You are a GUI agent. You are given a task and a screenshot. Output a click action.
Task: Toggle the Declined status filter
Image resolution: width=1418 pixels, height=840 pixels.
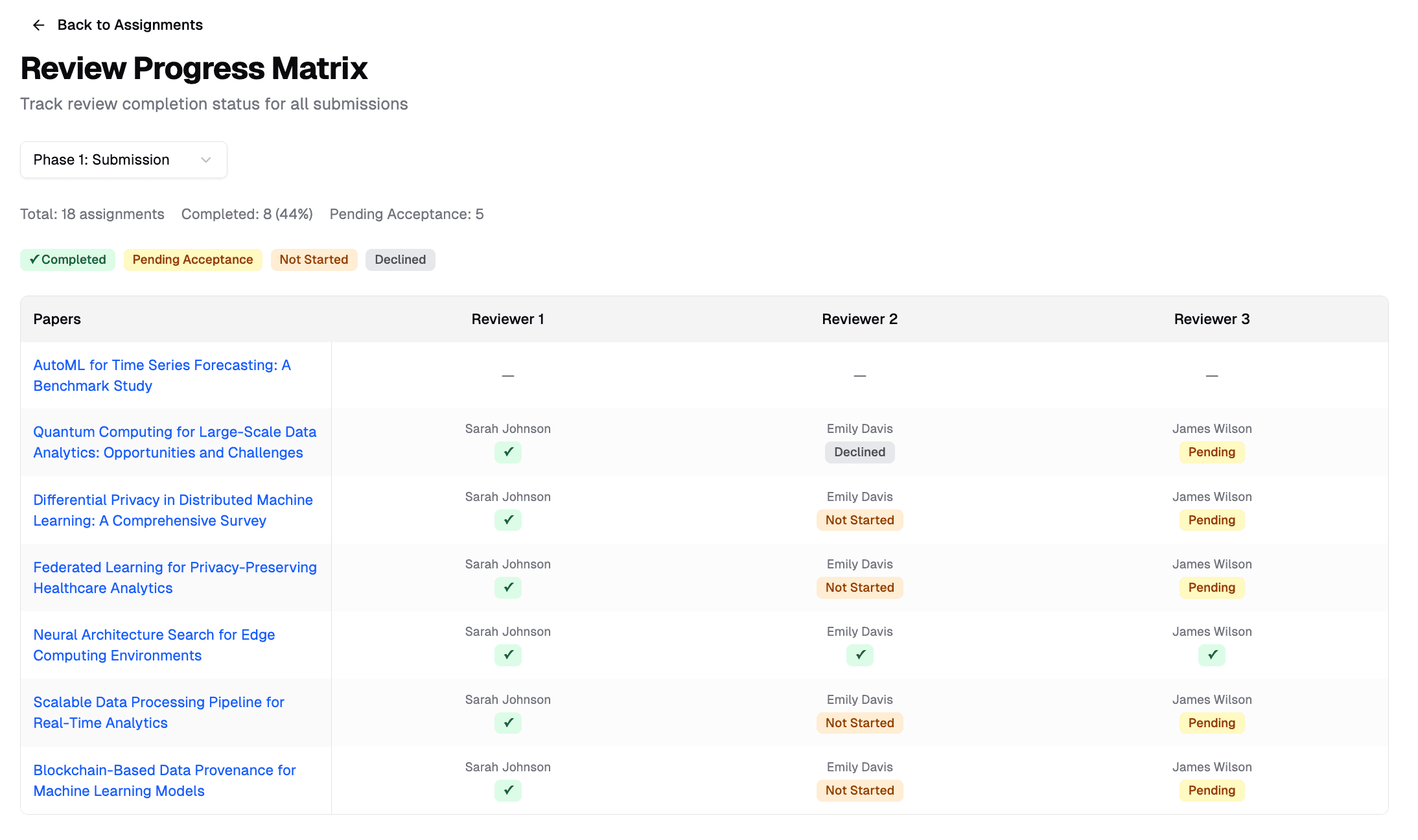[400, 259]
